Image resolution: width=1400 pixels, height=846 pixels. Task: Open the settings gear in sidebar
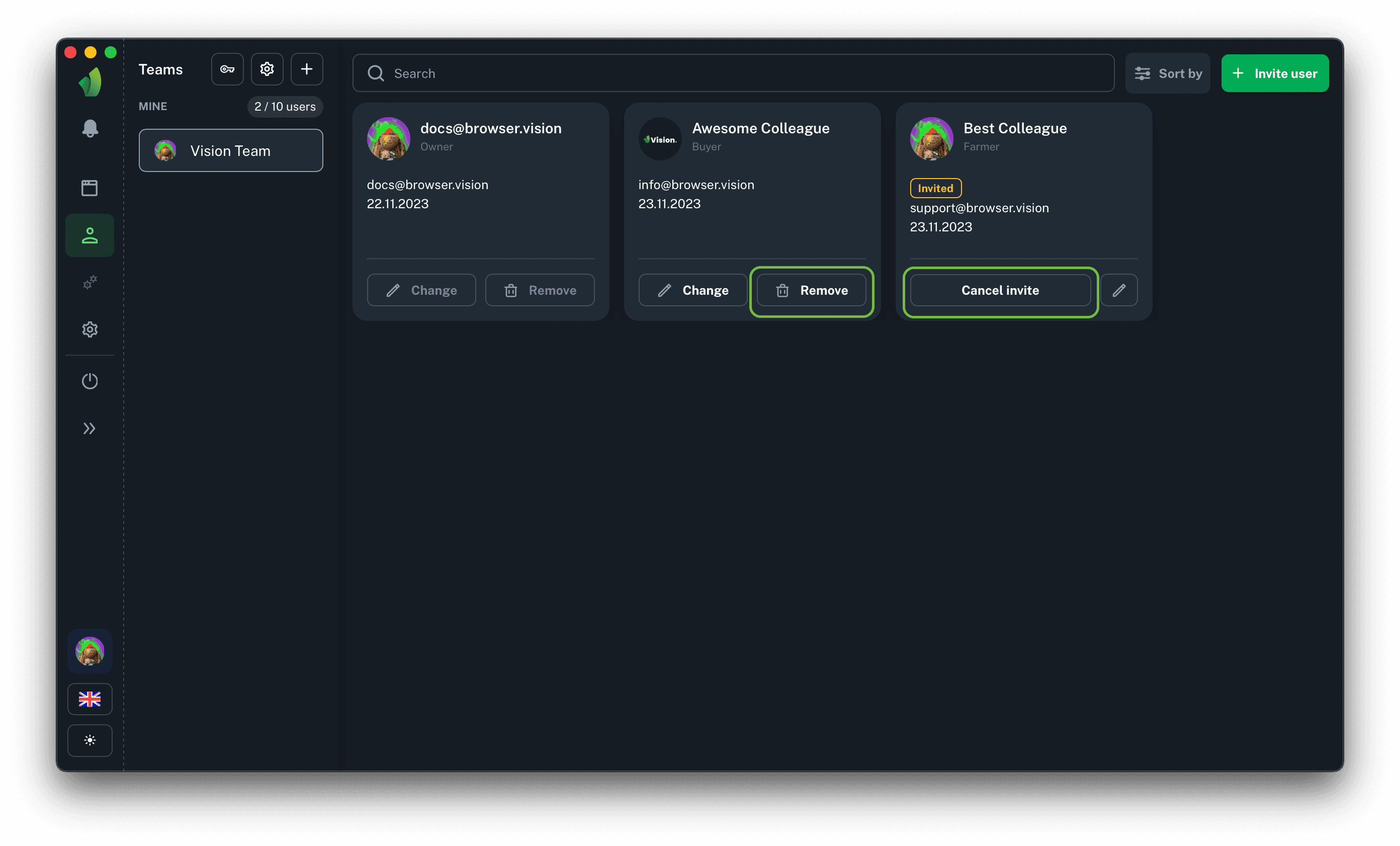[90, 329]
